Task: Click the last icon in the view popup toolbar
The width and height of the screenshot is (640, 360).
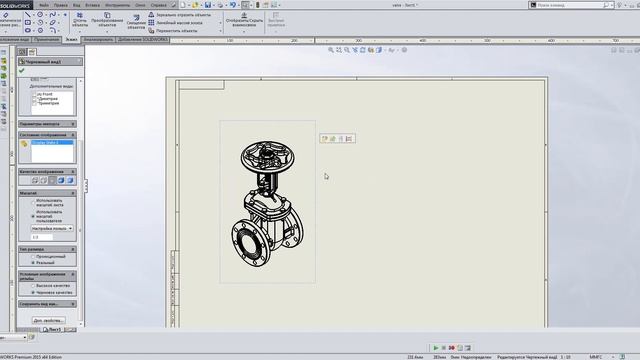Action: pyautogui.click(x=349, y=139)
